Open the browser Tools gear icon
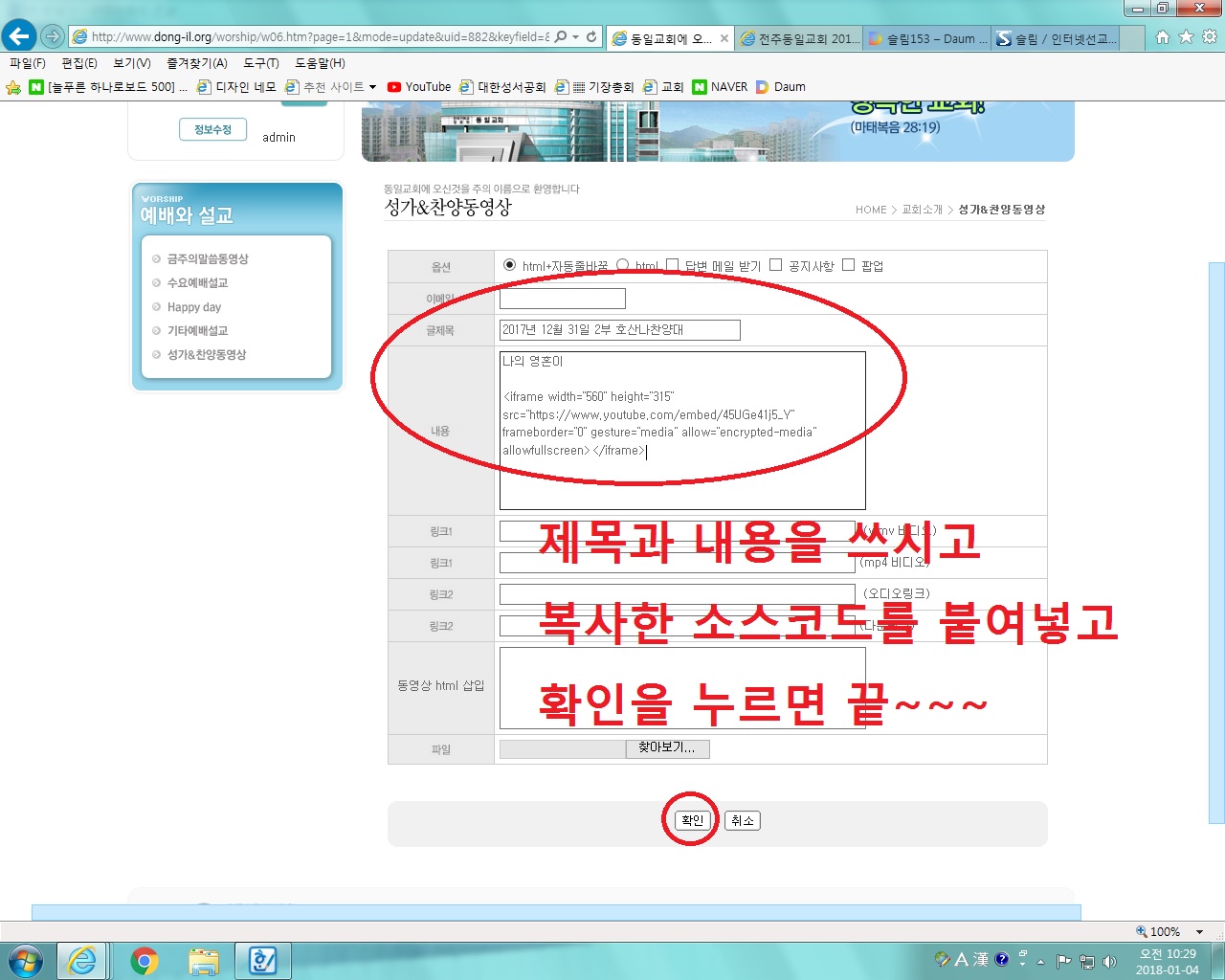 tap(1209, 37)
